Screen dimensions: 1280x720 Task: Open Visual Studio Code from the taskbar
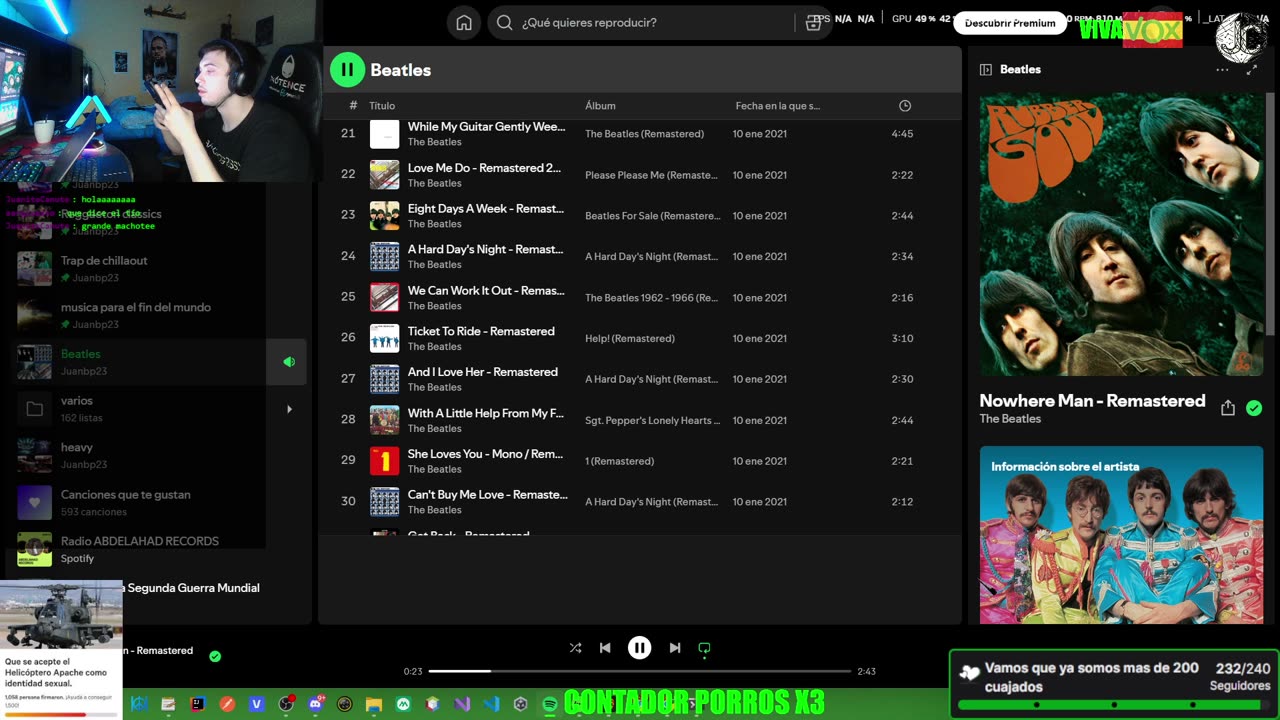tap(491, 704)
